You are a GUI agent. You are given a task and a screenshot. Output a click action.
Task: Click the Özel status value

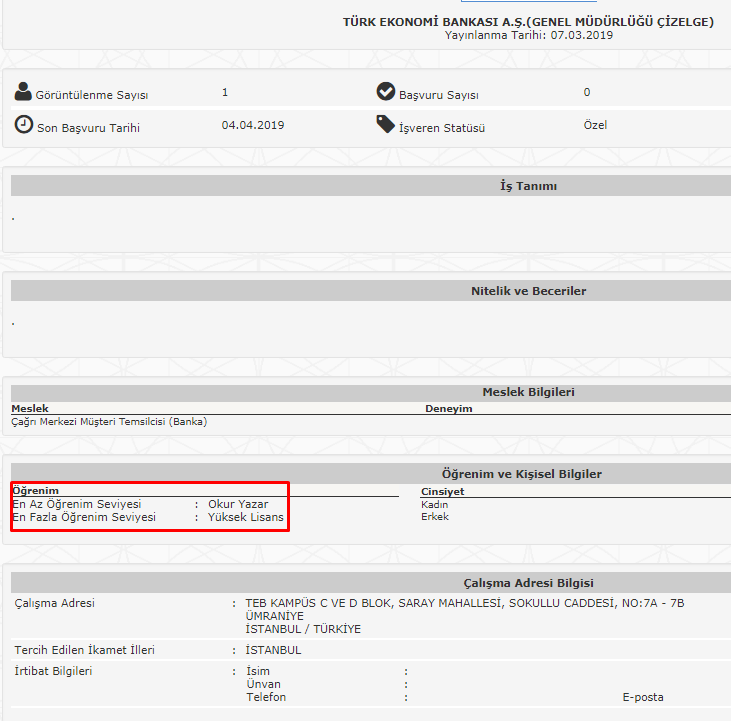coord(595,125)
